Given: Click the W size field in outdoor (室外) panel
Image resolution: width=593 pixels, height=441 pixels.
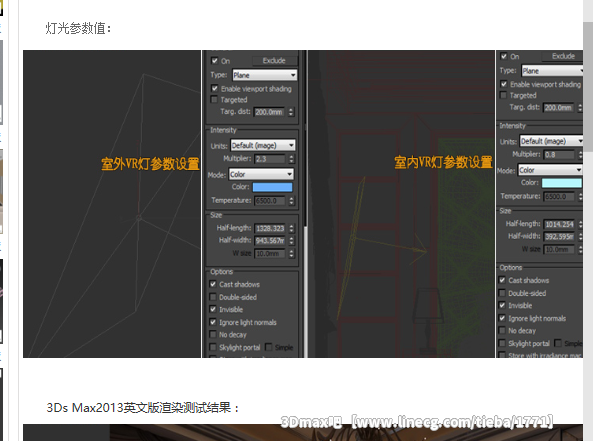Looking at the screenshot, I should point(270,253).
